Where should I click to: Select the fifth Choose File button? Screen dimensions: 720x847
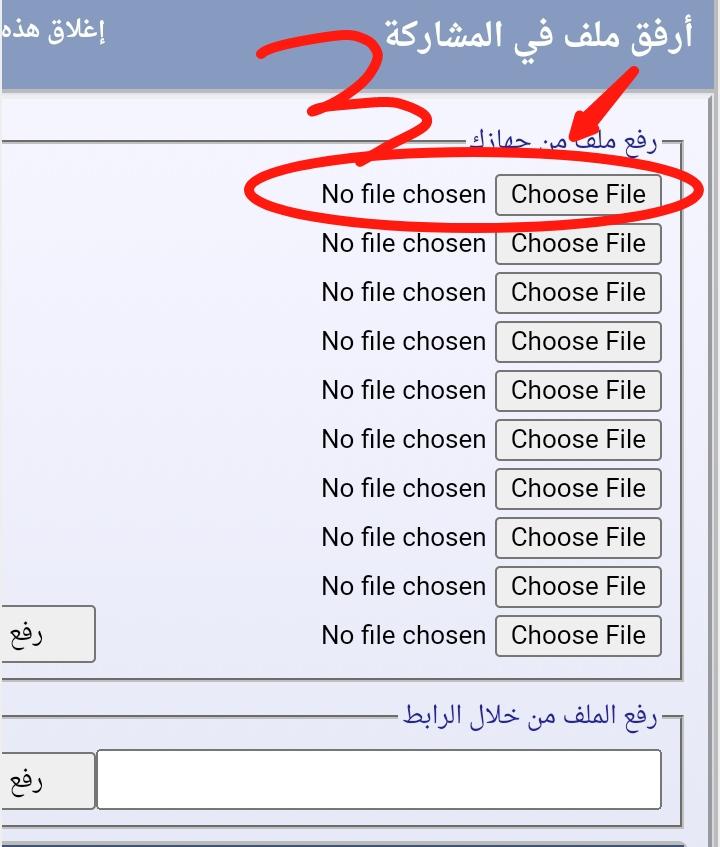[x=578, y=390]
